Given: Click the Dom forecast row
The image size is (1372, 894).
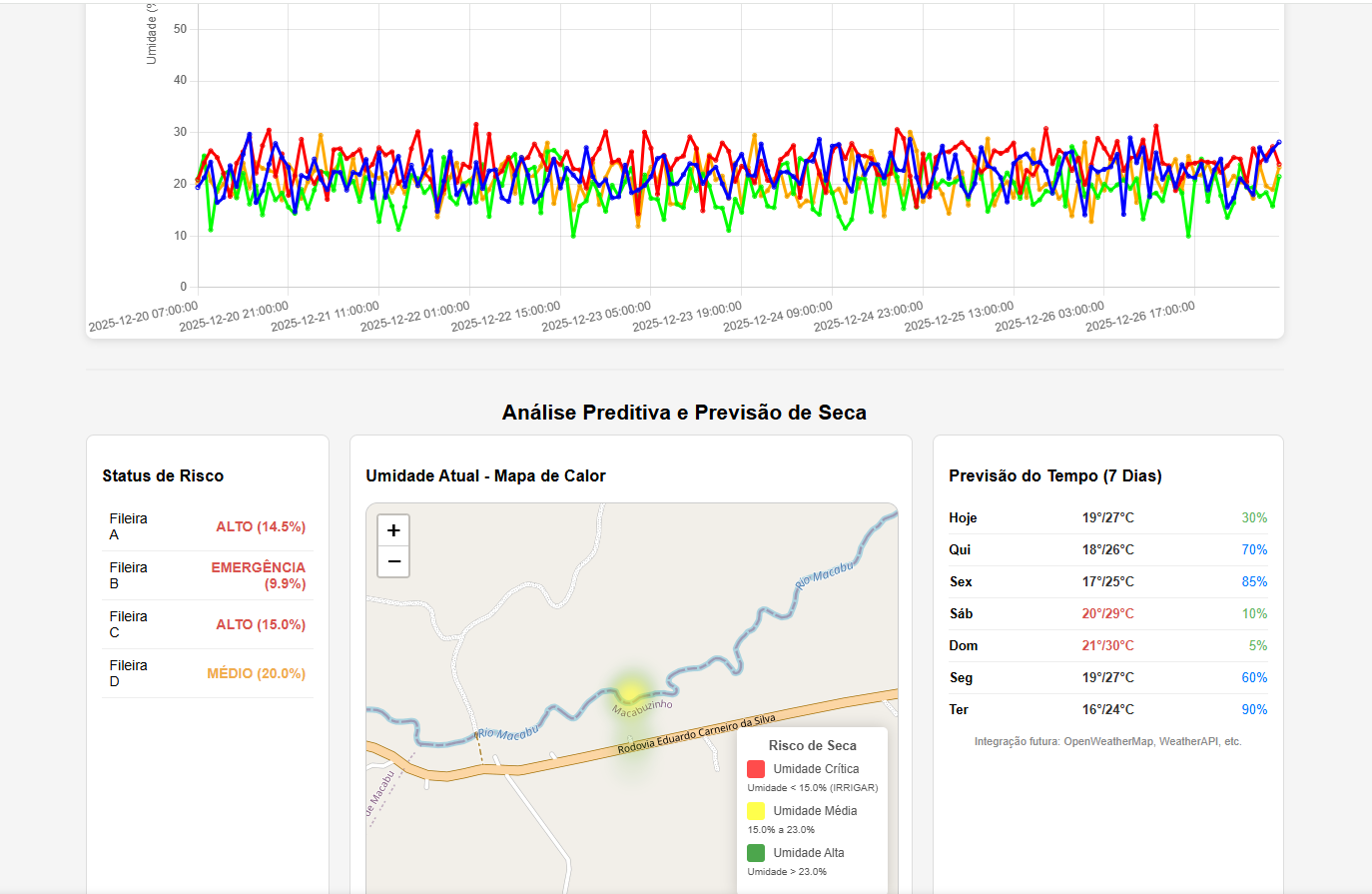Looking at the screenshot, I should tap(1107, 645).
